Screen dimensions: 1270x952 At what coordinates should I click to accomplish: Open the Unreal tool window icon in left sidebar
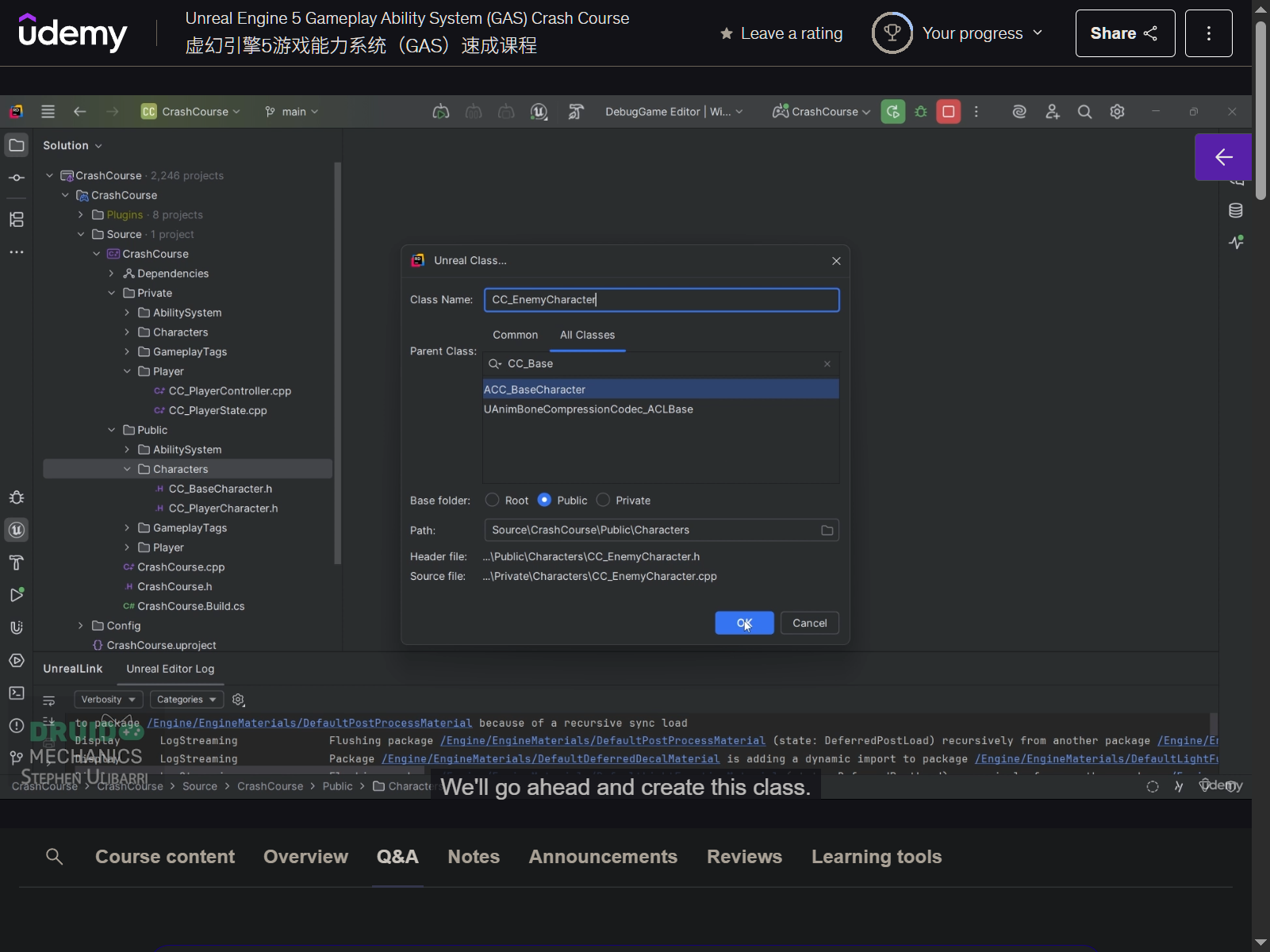pyautogui.click(x=17, y=530)
